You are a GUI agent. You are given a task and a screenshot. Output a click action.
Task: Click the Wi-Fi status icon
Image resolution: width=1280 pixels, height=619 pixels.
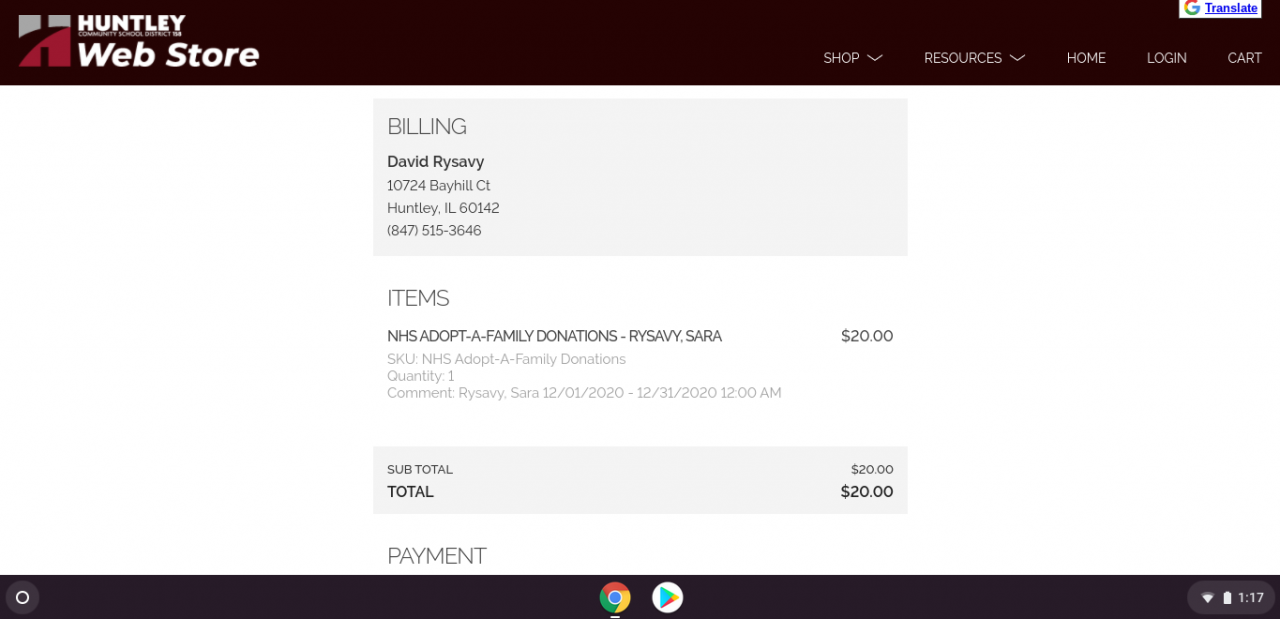pos(1208,598)
